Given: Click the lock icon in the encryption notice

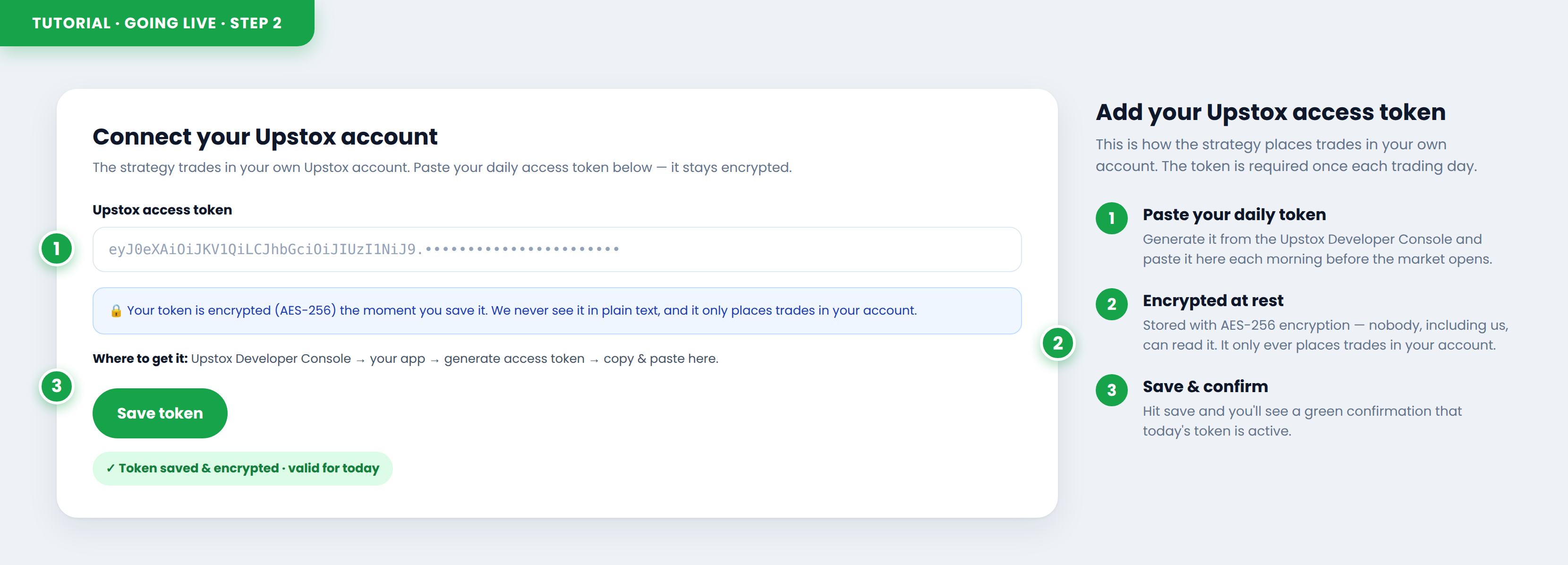Looking at the screenshot, I should (x=116, y=310).
